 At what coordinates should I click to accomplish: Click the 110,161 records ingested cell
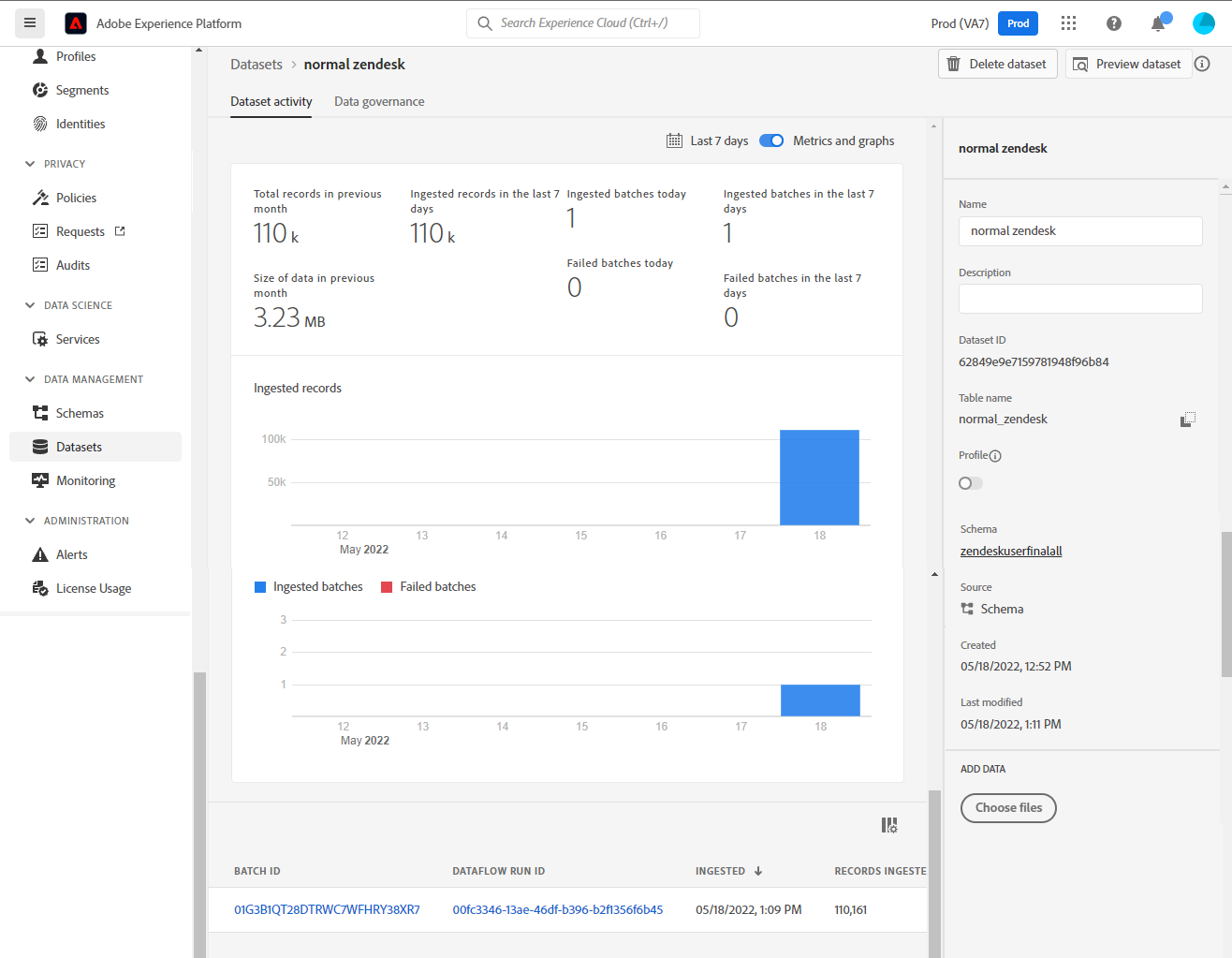point(851,909)
